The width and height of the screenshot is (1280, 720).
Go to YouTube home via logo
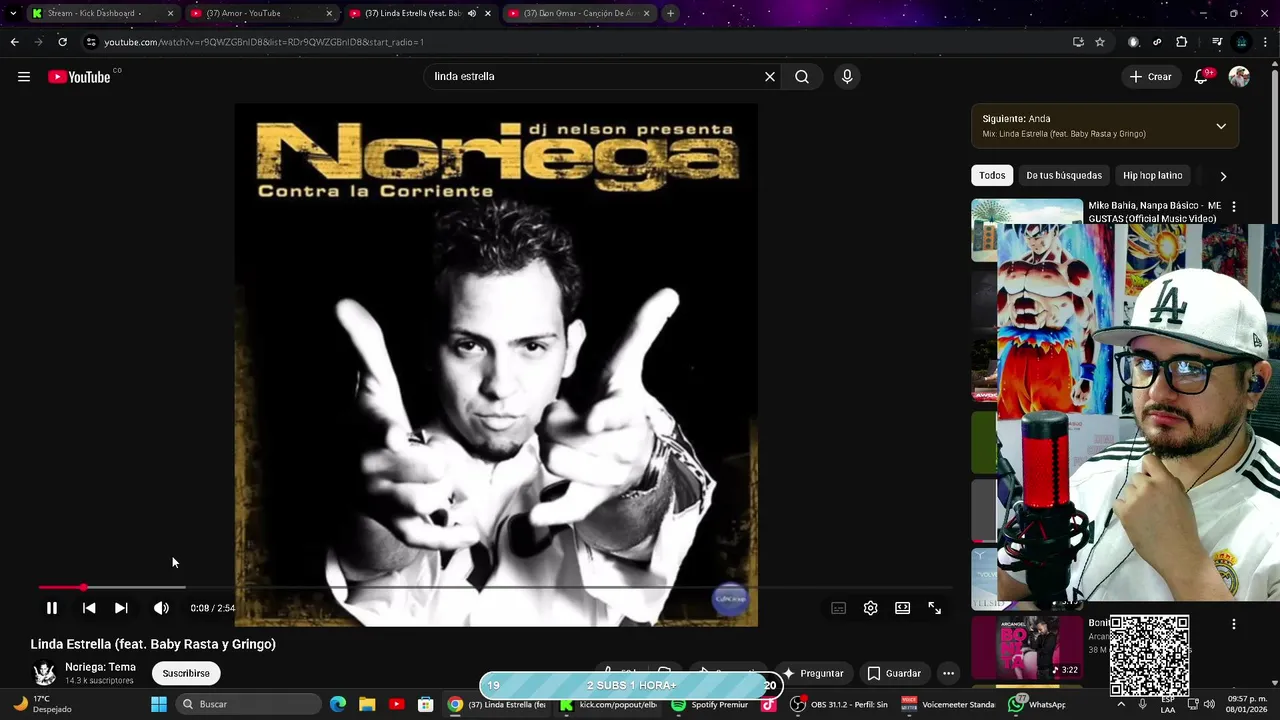point(79,77)
